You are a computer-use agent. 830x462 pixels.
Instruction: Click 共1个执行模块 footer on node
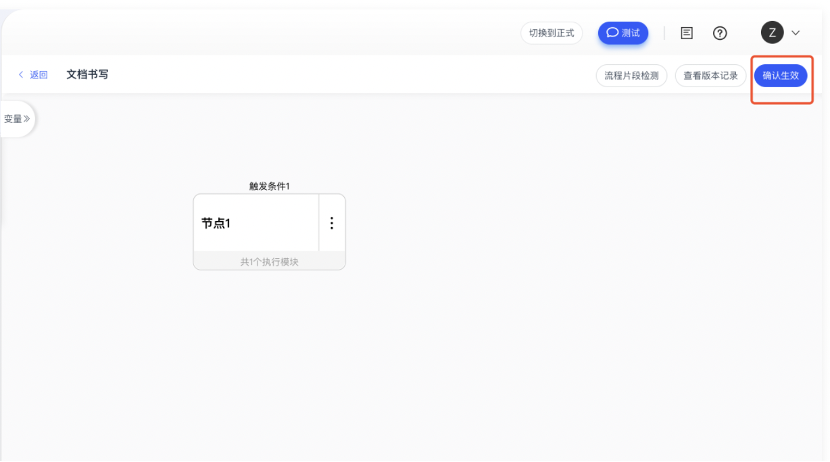(x=269, y=262)
